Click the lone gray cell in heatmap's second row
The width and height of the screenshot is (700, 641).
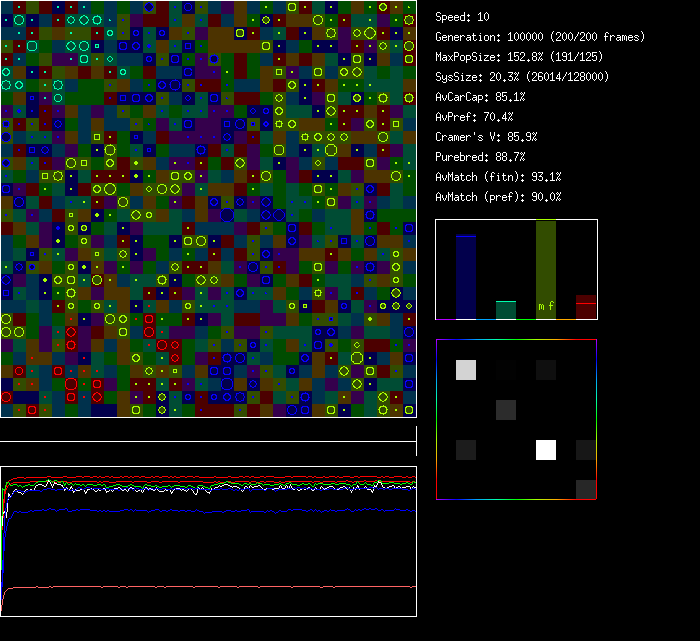tap(506, 410)
